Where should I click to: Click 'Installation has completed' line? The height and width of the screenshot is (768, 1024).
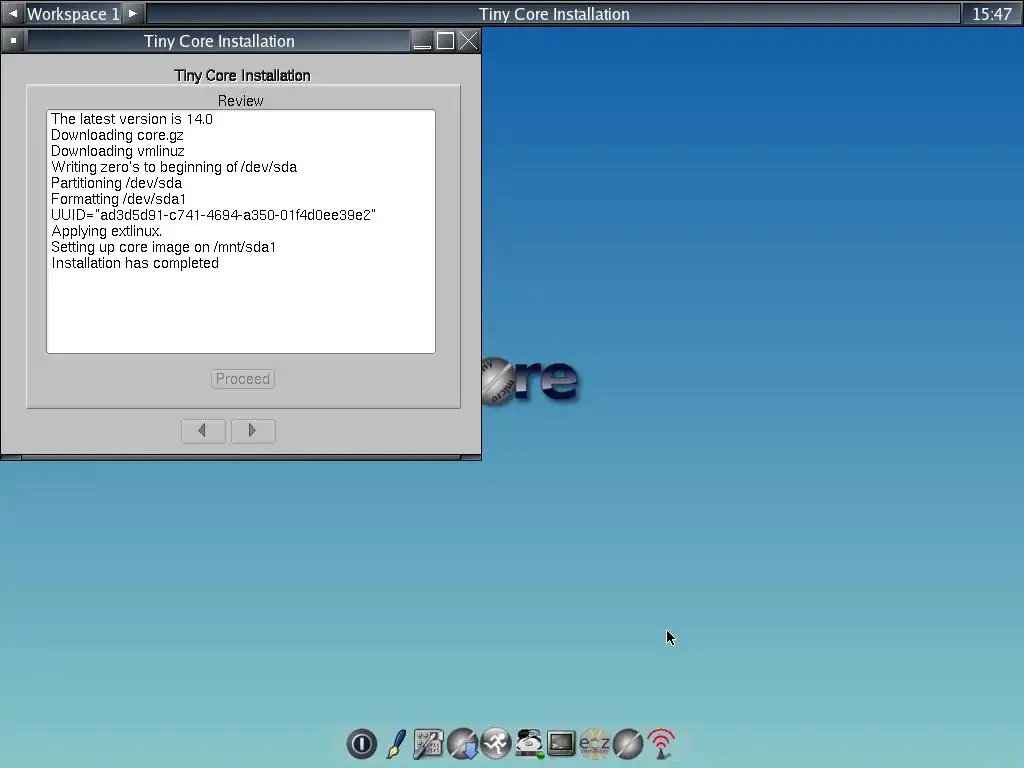coord(135,263)
